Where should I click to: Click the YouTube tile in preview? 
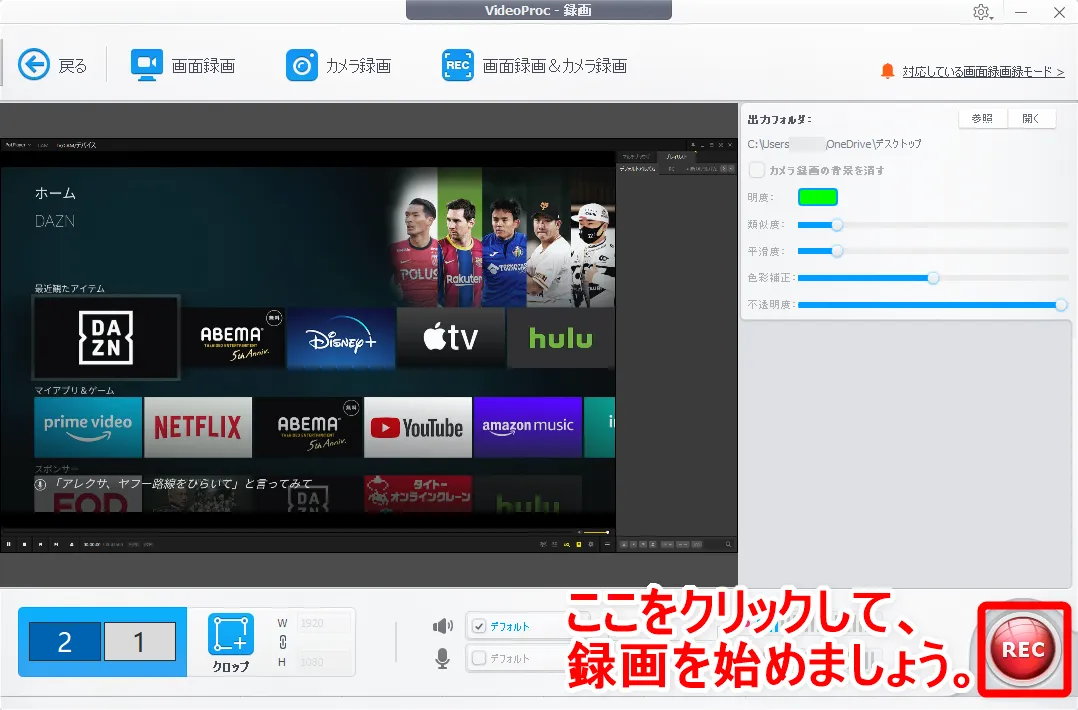click(x=418, y=427)
